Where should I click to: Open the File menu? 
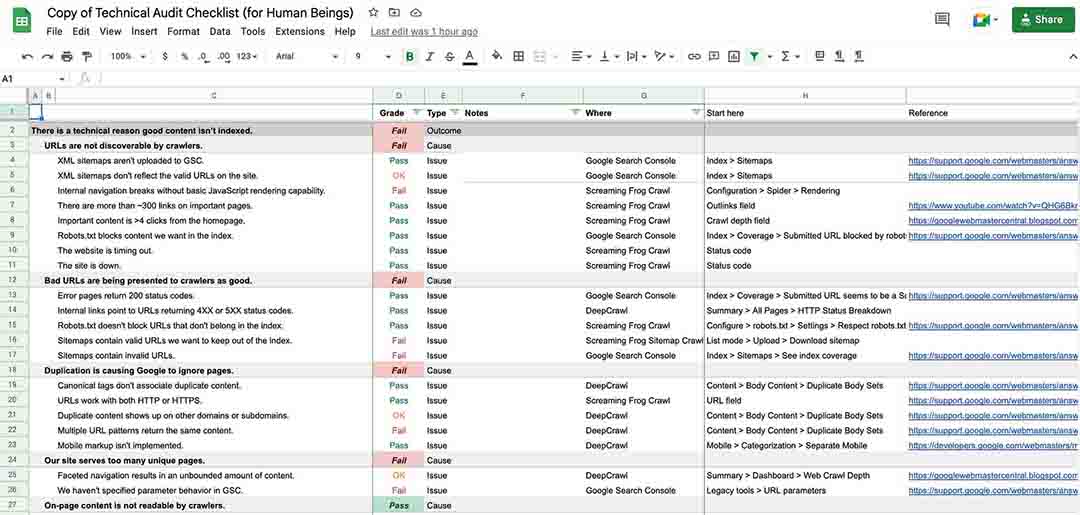[x=54, y=32]
